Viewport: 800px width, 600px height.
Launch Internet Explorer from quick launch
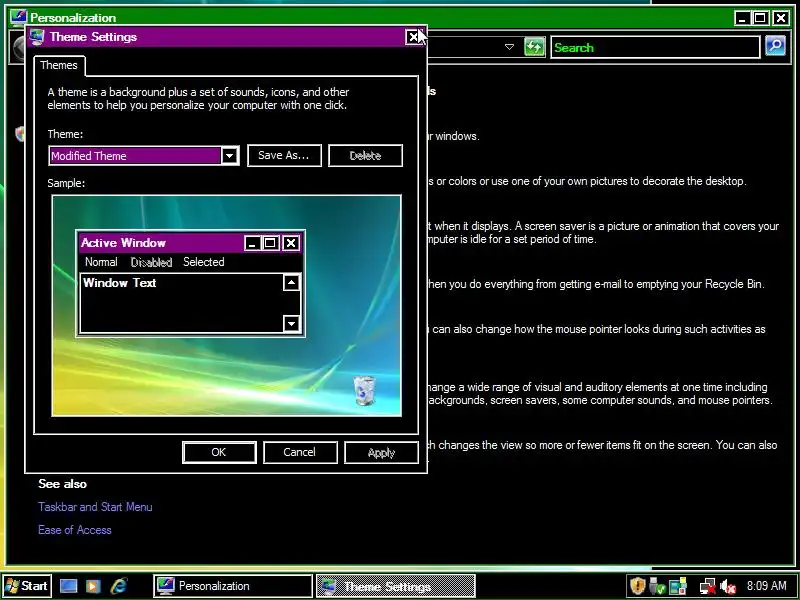point(119,586)
